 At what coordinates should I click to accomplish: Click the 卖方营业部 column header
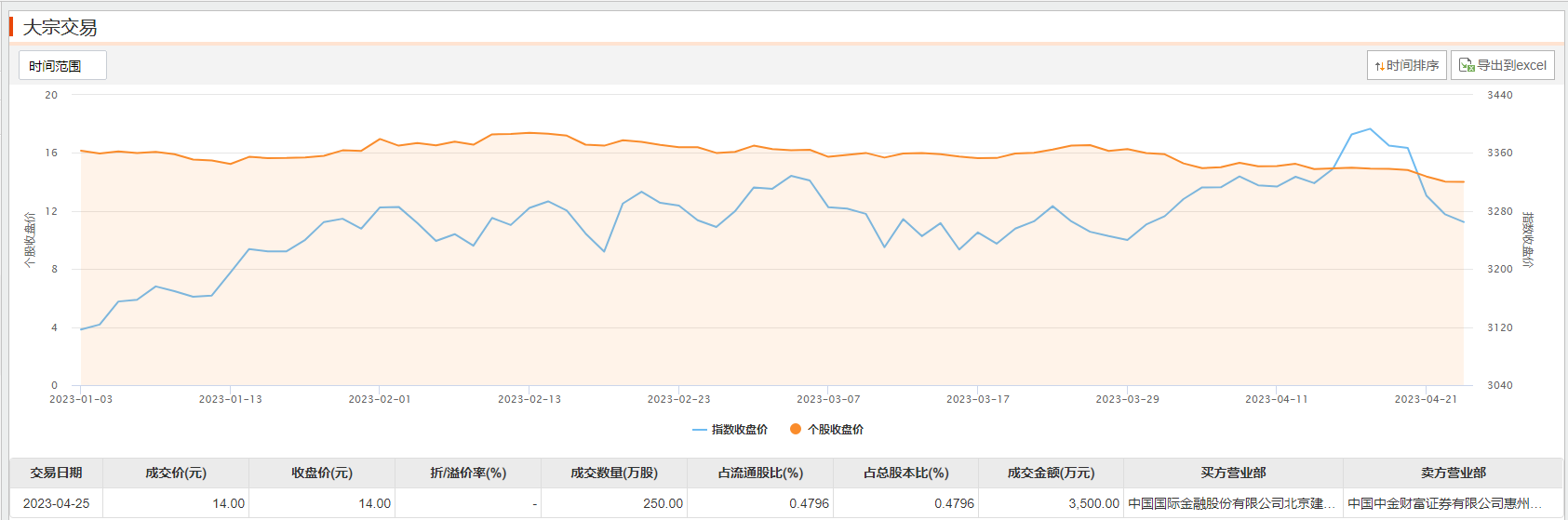click(1453, 473)
